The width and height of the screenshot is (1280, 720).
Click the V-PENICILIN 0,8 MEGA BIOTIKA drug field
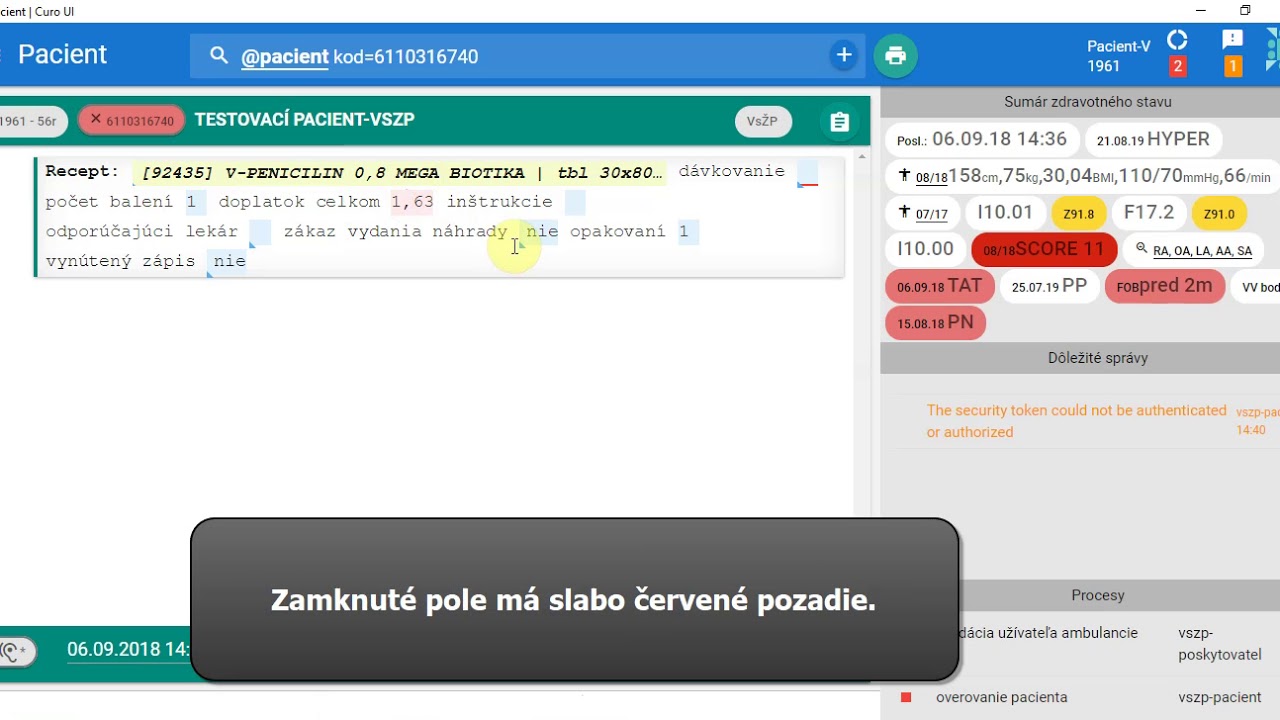click(x=400, y=173)
